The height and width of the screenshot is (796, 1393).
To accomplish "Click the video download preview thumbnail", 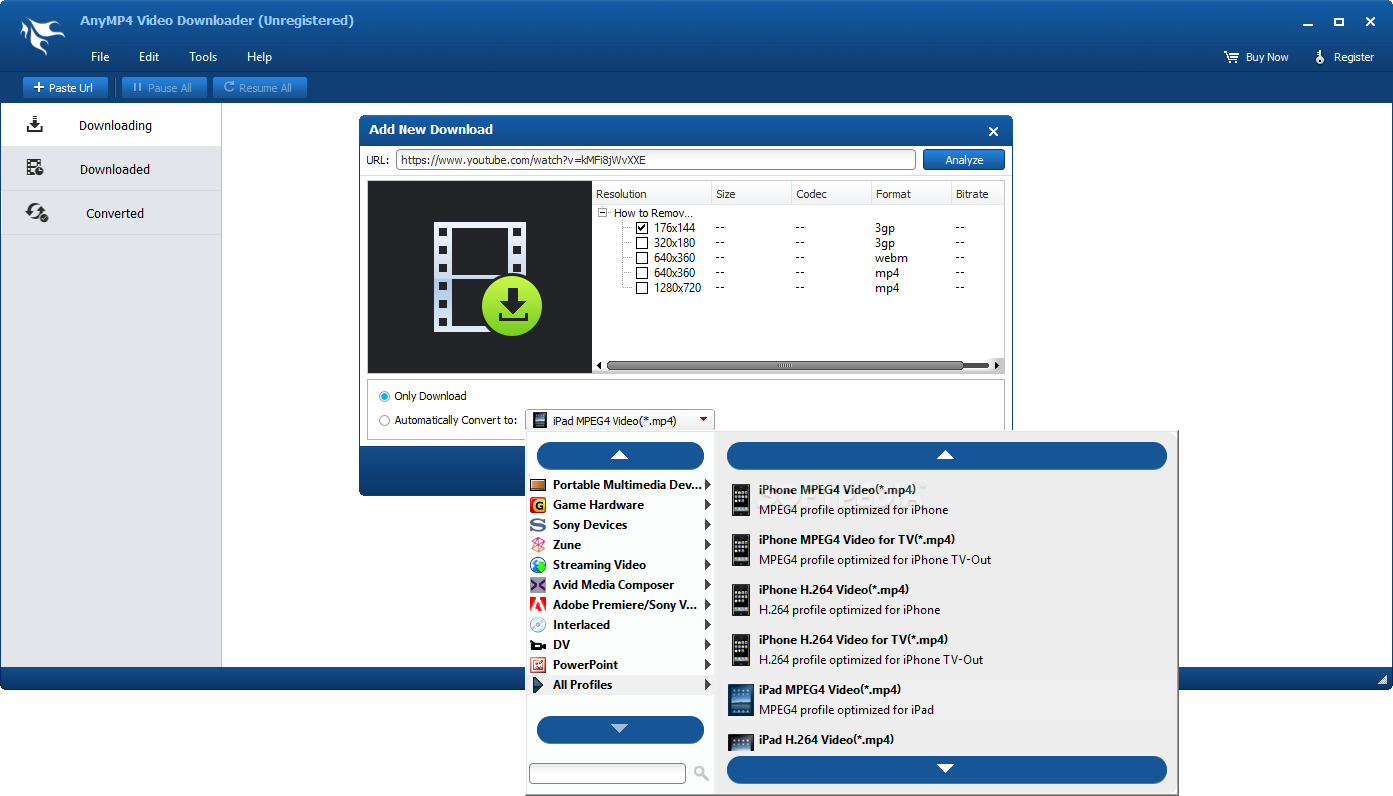I will (480, 277).
